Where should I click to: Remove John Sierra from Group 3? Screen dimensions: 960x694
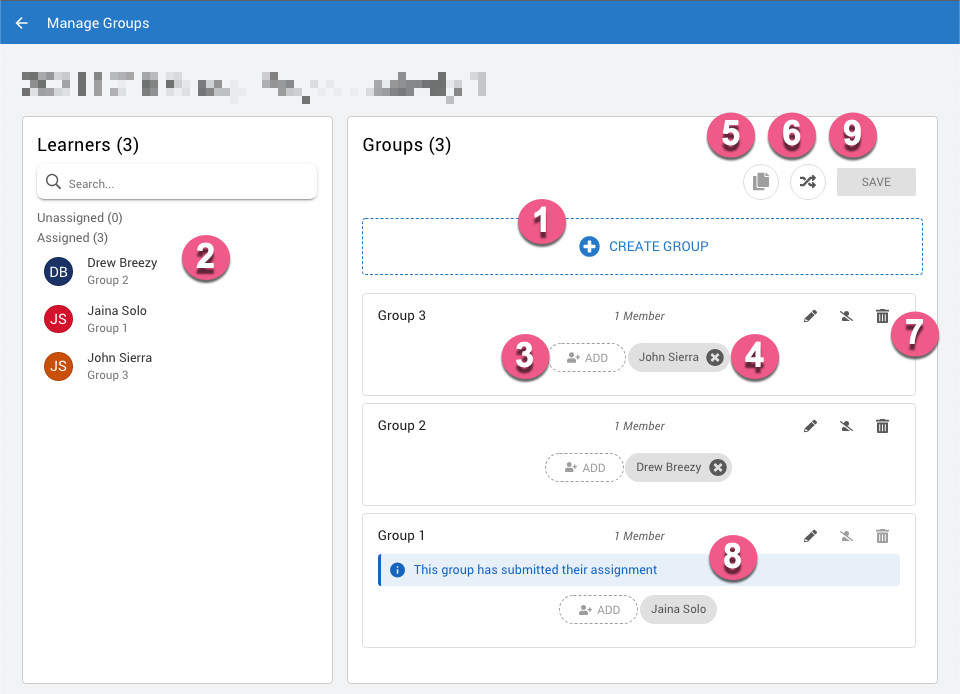[714, 357]
